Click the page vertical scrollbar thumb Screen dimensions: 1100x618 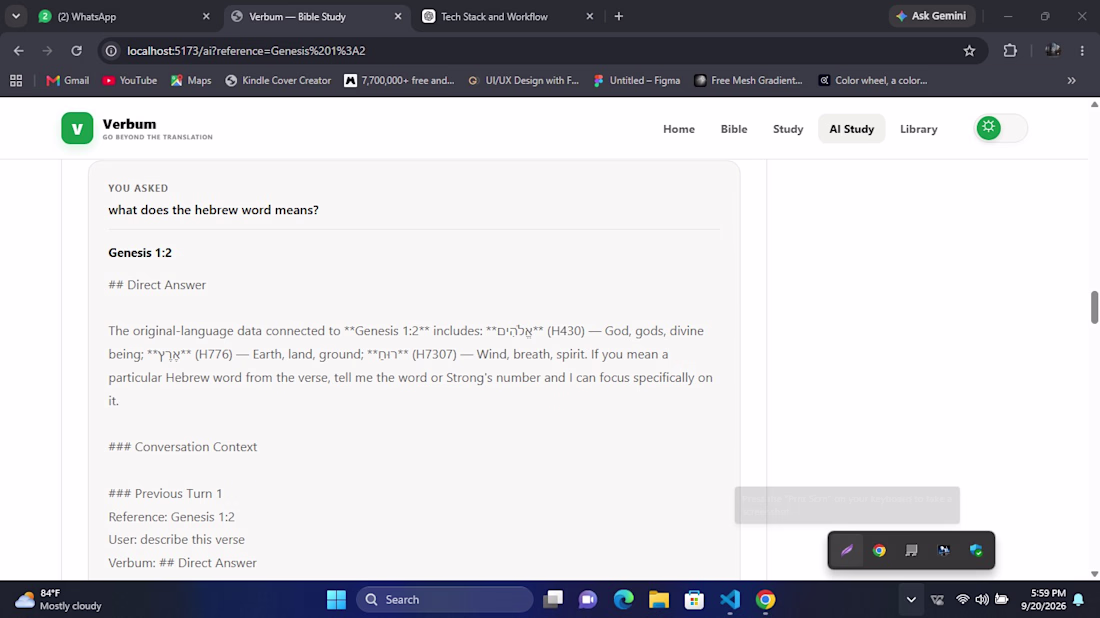pyautogui.click(x=1094, y=307)
